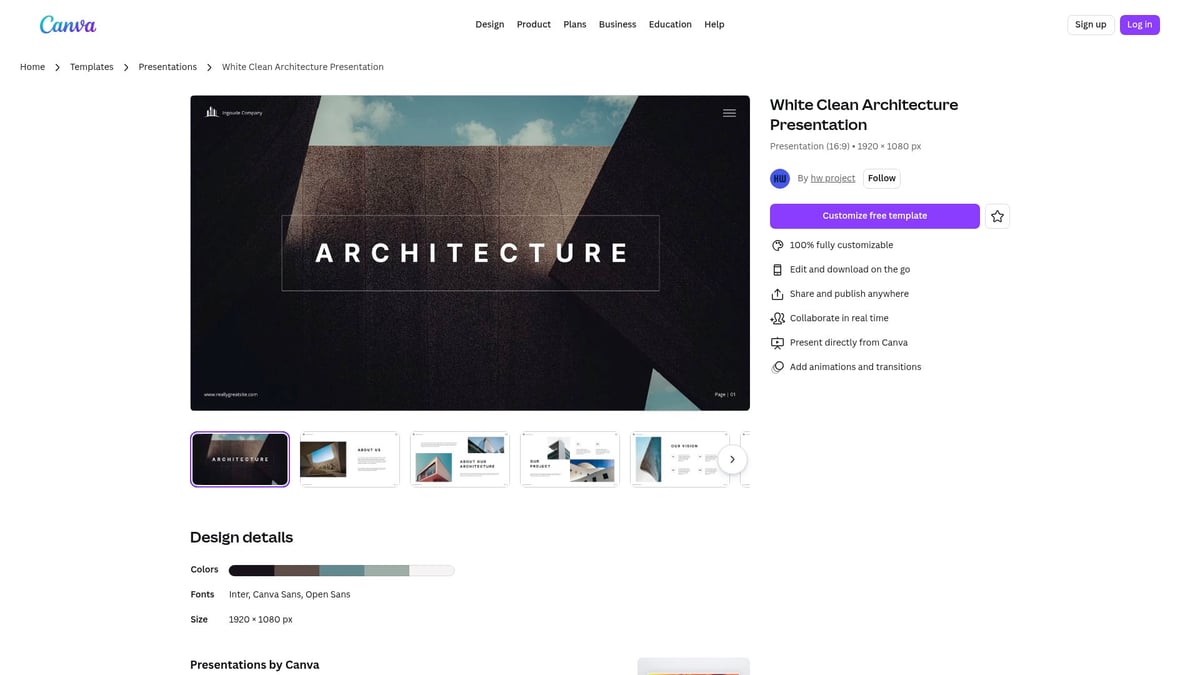Click Customize free template

[x=874, y=215]
